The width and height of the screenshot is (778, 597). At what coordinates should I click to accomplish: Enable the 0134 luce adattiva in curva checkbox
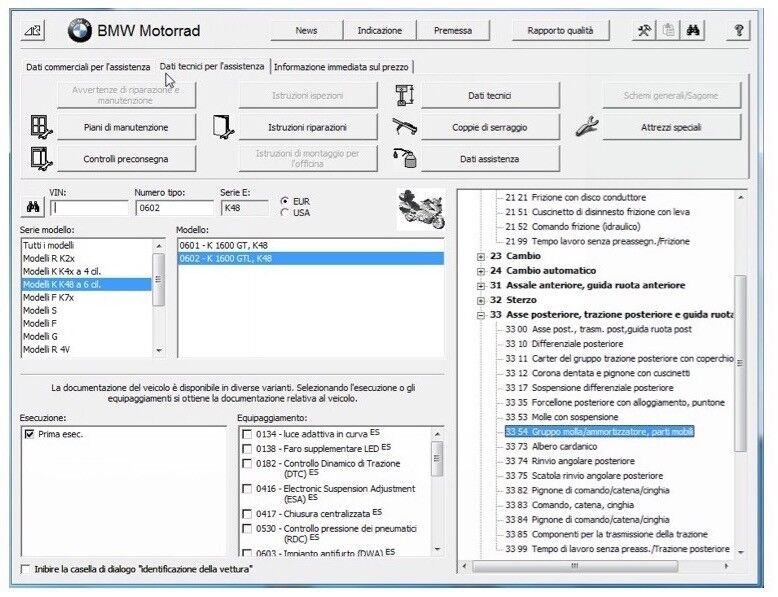[x=247, y=434]
